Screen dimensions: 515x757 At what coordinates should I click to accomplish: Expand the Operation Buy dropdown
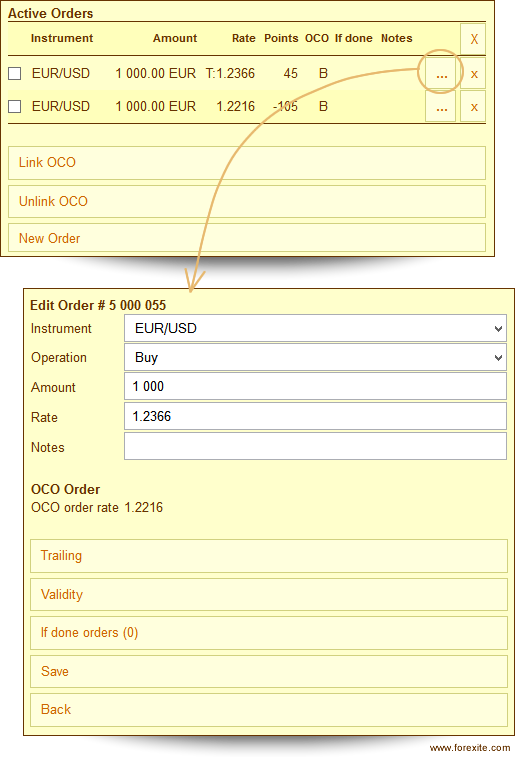[315, 357]
